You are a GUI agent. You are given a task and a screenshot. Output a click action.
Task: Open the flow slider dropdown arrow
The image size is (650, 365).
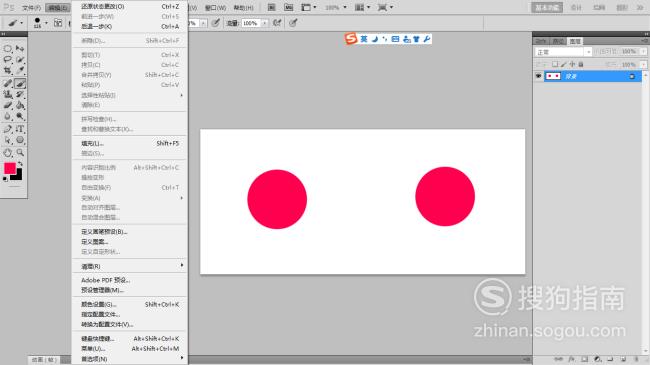click(x=264, y=23)
